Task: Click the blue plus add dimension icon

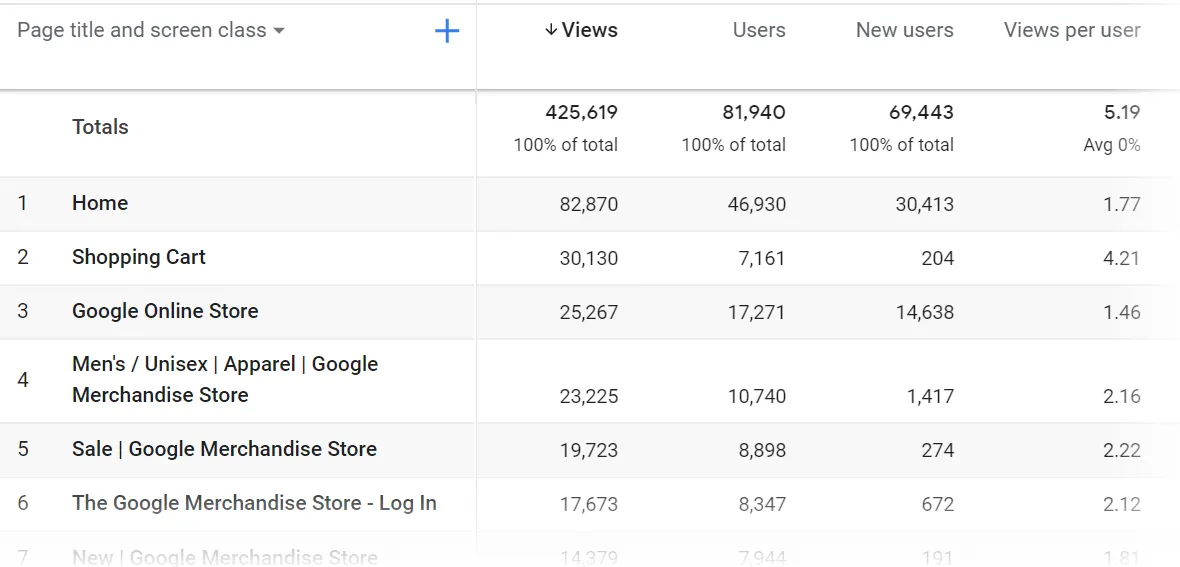Action: click(447, 31)
